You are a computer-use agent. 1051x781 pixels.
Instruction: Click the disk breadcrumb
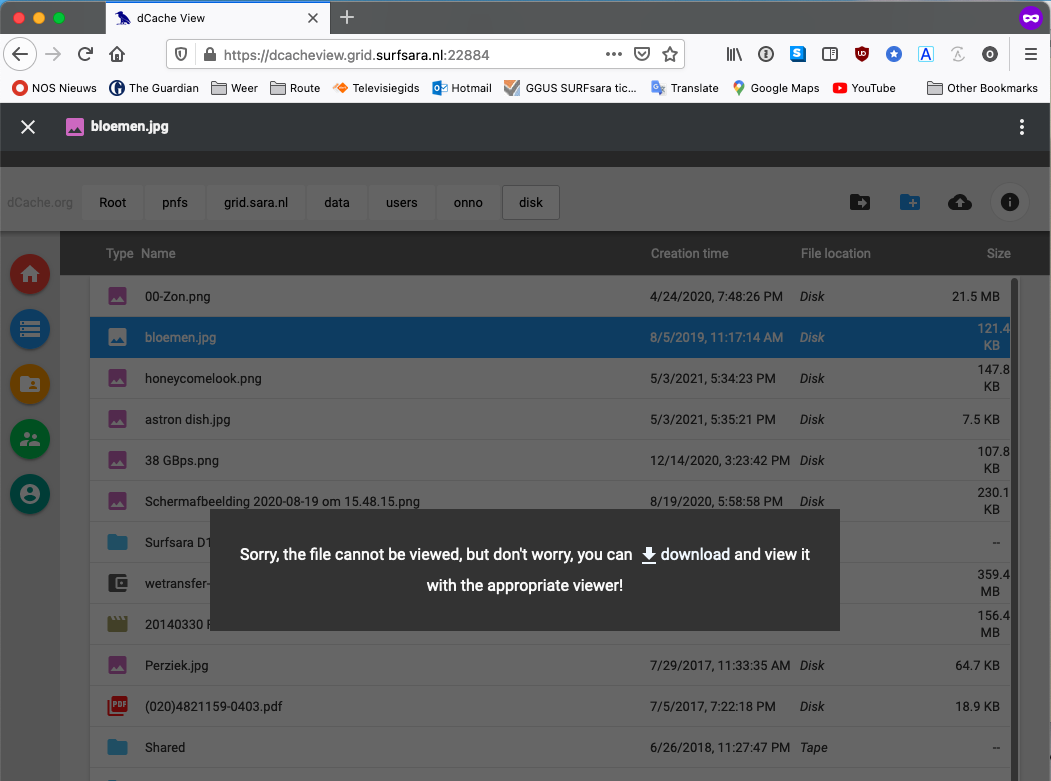tap(531, 202)
